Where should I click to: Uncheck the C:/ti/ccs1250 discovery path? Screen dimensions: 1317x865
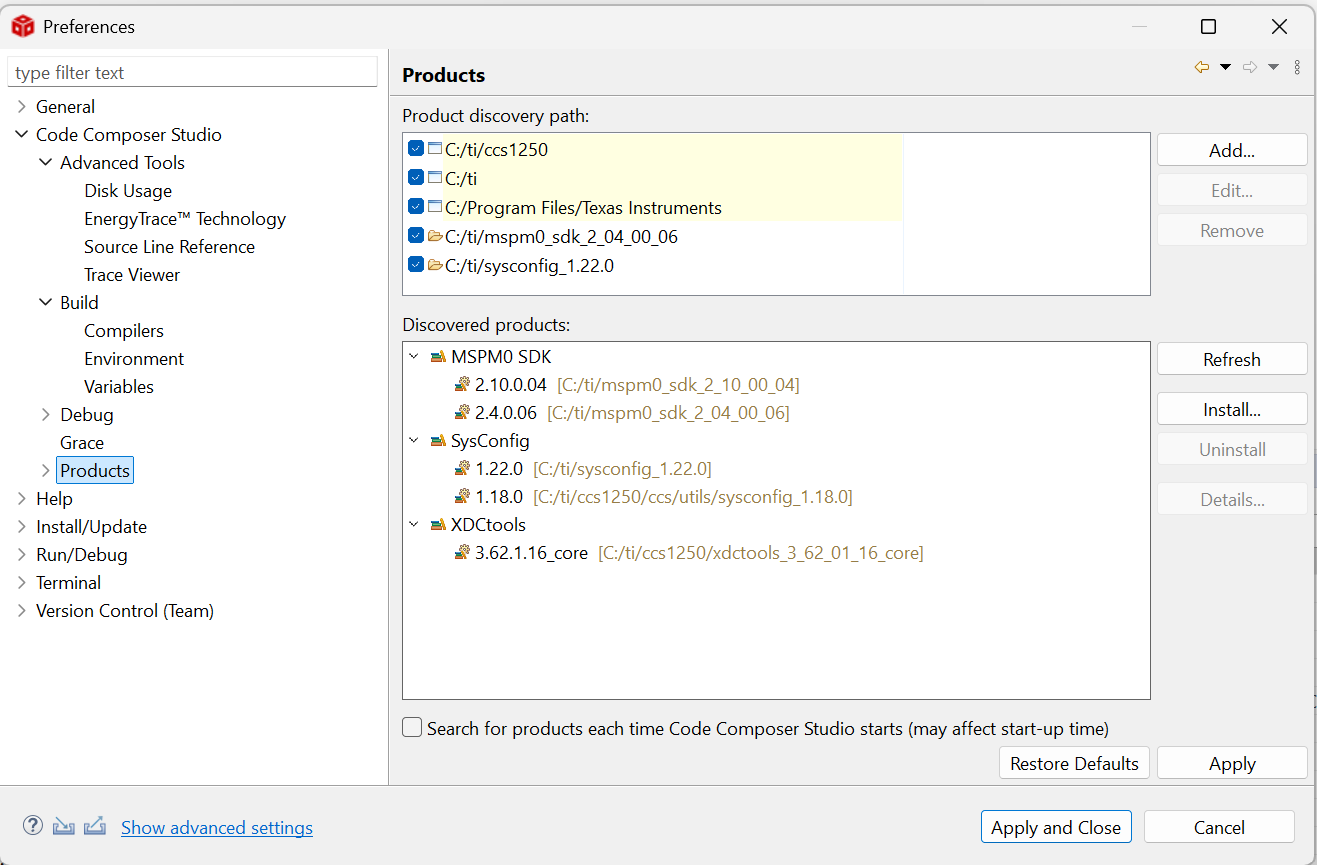416,149
